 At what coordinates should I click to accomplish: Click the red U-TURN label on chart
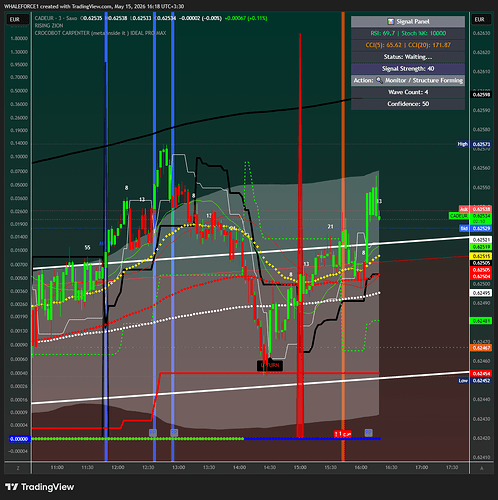[x=270, y=365]
